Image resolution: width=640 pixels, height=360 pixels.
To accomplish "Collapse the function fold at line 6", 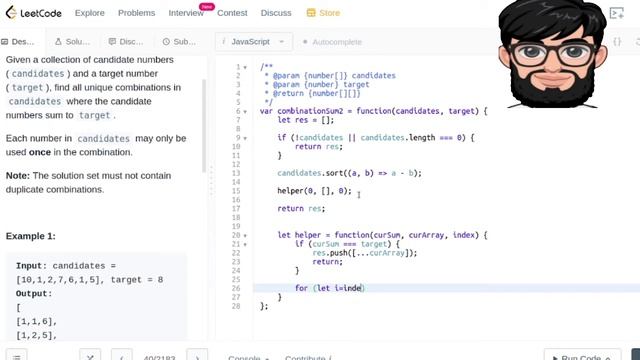I will 245,111.
